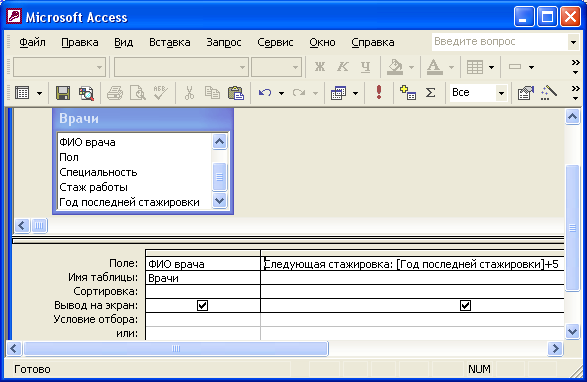Viewport: 587px width, 382px height.
Task: Click the font color A icon
Action: [434, 67]
